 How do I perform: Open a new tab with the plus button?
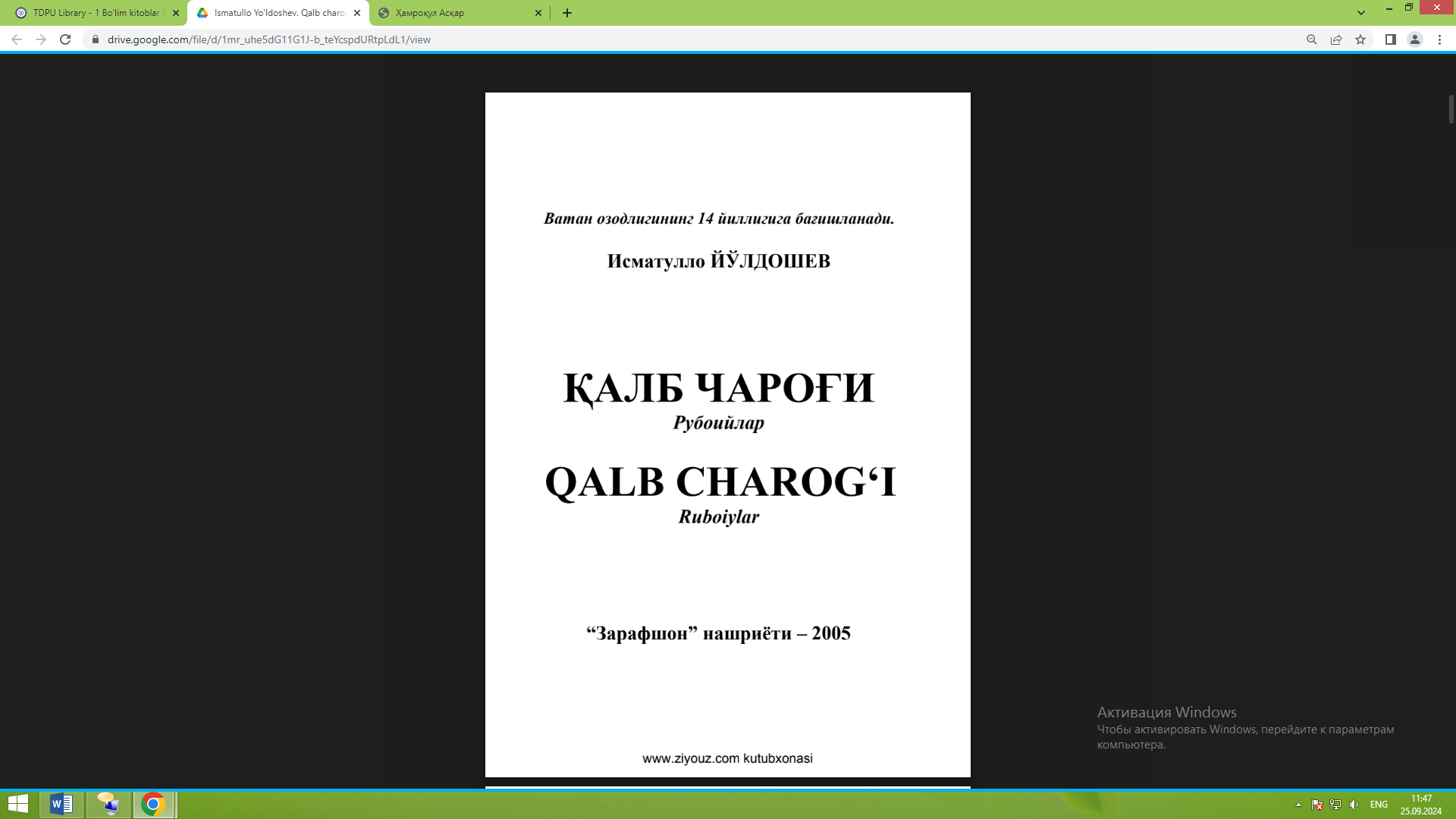coord(567,13)
